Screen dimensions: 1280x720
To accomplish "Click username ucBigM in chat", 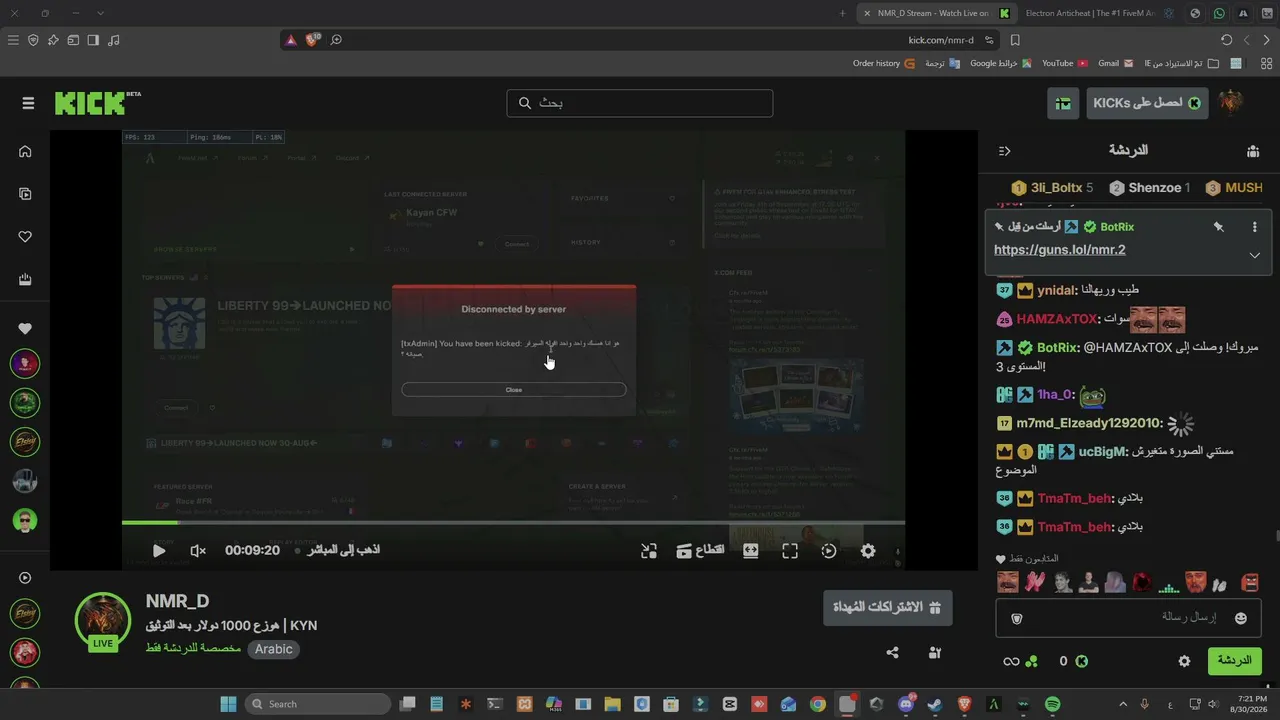I will click(1102, 452).
